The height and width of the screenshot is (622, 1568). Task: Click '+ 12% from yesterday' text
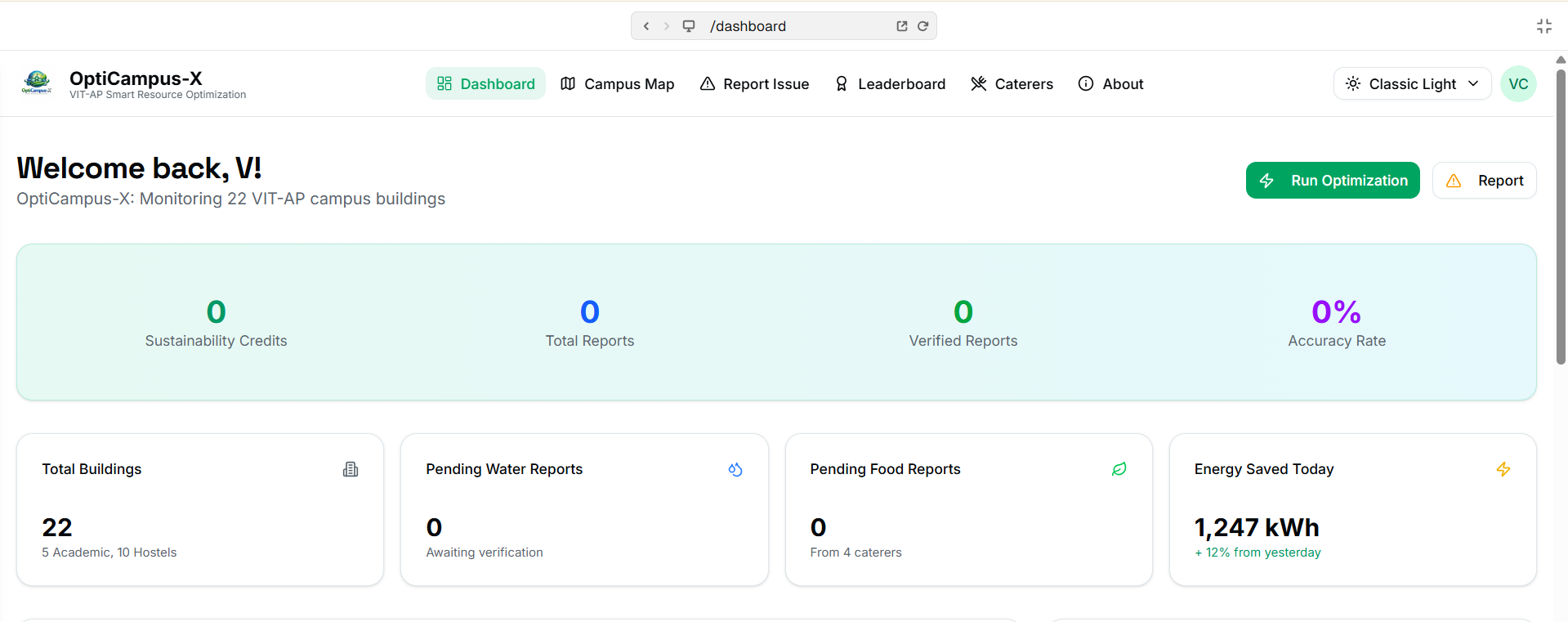pyautogui.click(x=1258, y=553)
